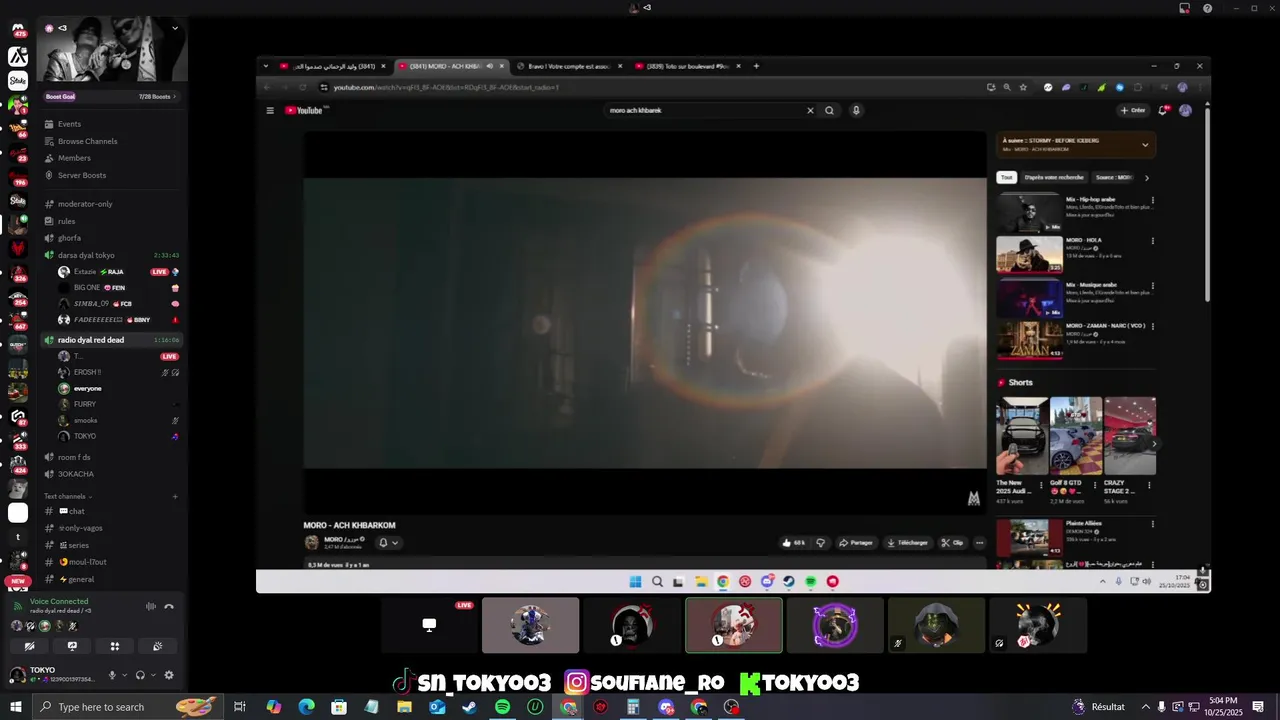
Task: Open Spotify from Windows taskbar
Action: click(502, 707)
